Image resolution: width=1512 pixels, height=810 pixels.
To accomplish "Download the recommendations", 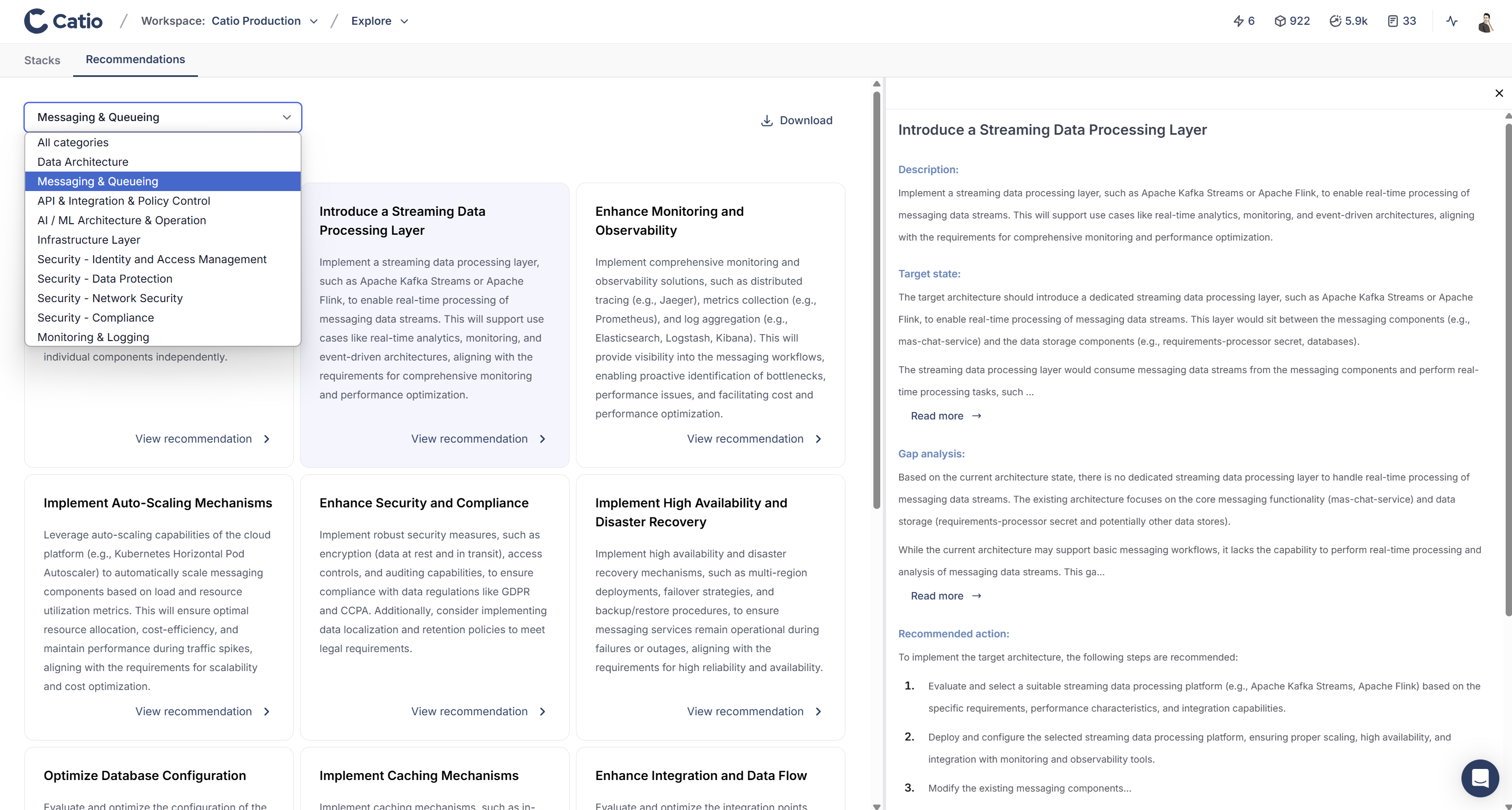I will [x=797, y=121].
